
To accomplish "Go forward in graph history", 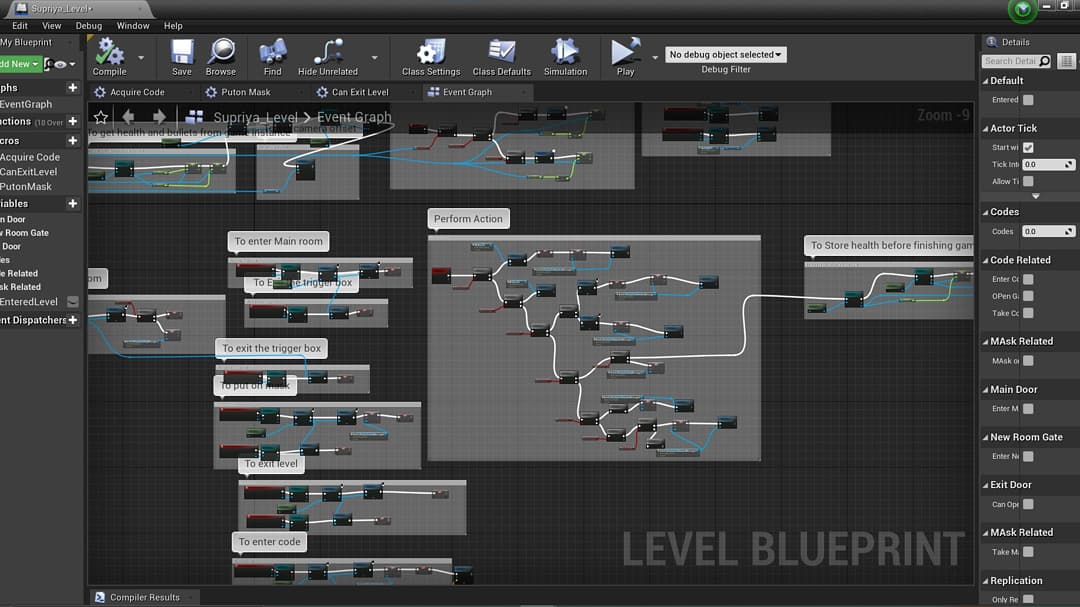I will pos(159,117).
